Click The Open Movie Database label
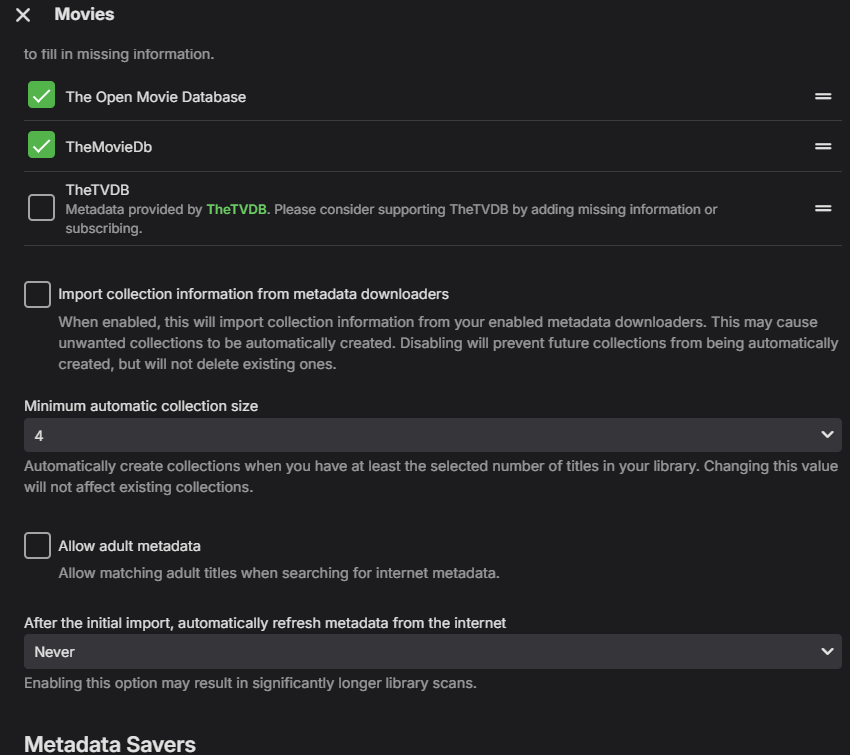 [155, 97]
